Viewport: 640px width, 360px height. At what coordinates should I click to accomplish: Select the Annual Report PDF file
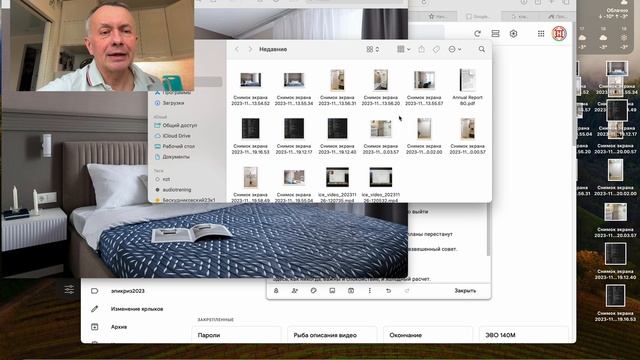tap(467, 87)
